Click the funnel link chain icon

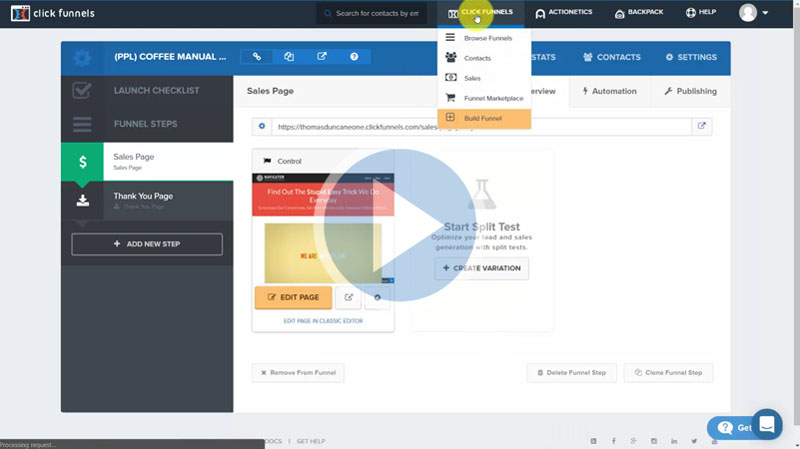pos(257,57)
